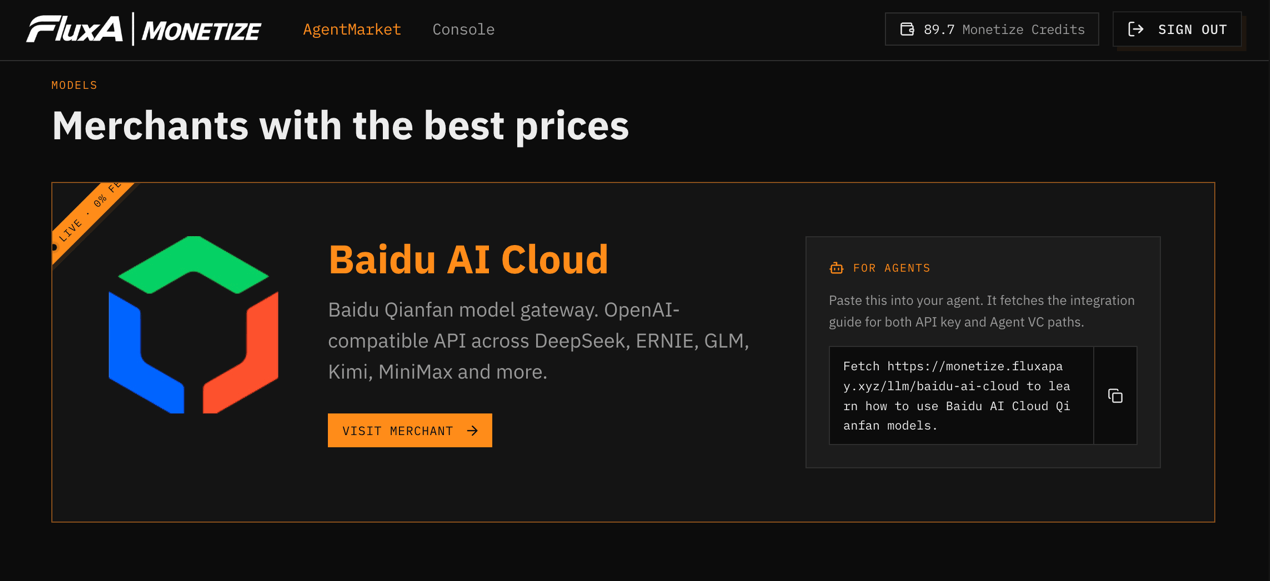Image resolution: width=1270 pixels, height=581 pixels.
Task: Click the Baidu Qianfan gateway description text
Action: 538,340
